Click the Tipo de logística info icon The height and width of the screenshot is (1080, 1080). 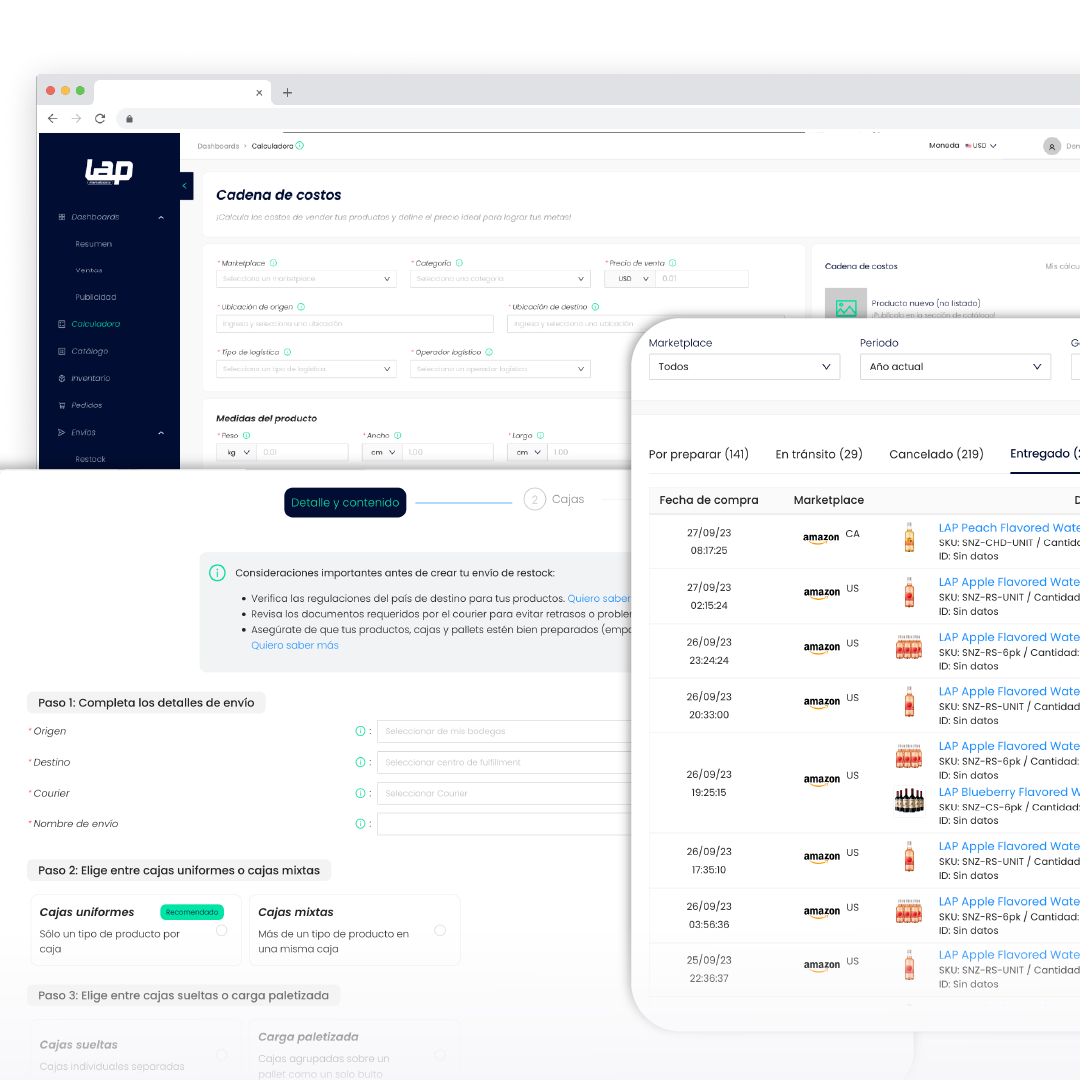[287, 352]
